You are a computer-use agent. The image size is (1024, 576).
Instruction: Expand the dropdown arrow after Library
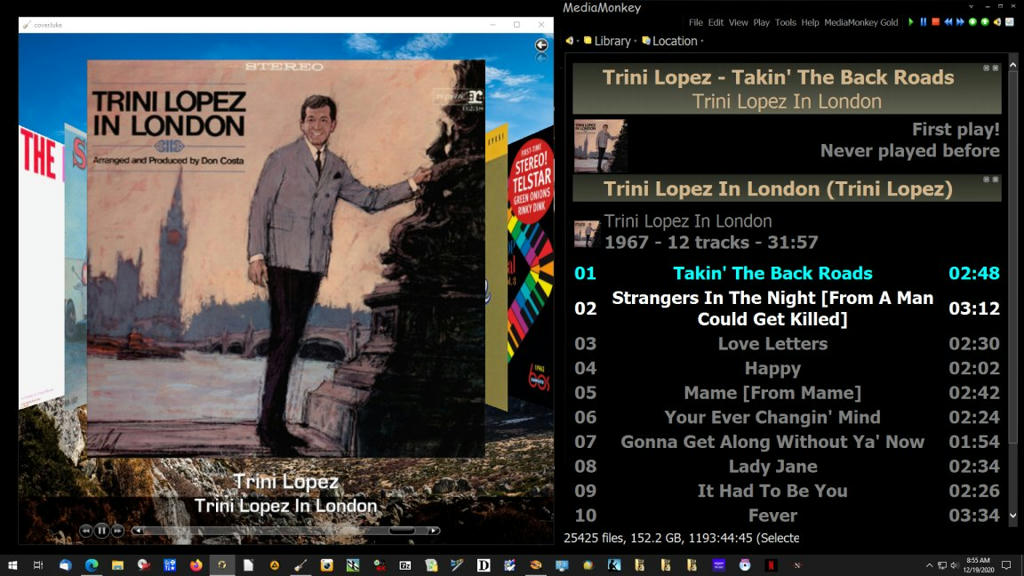point(635,41)
